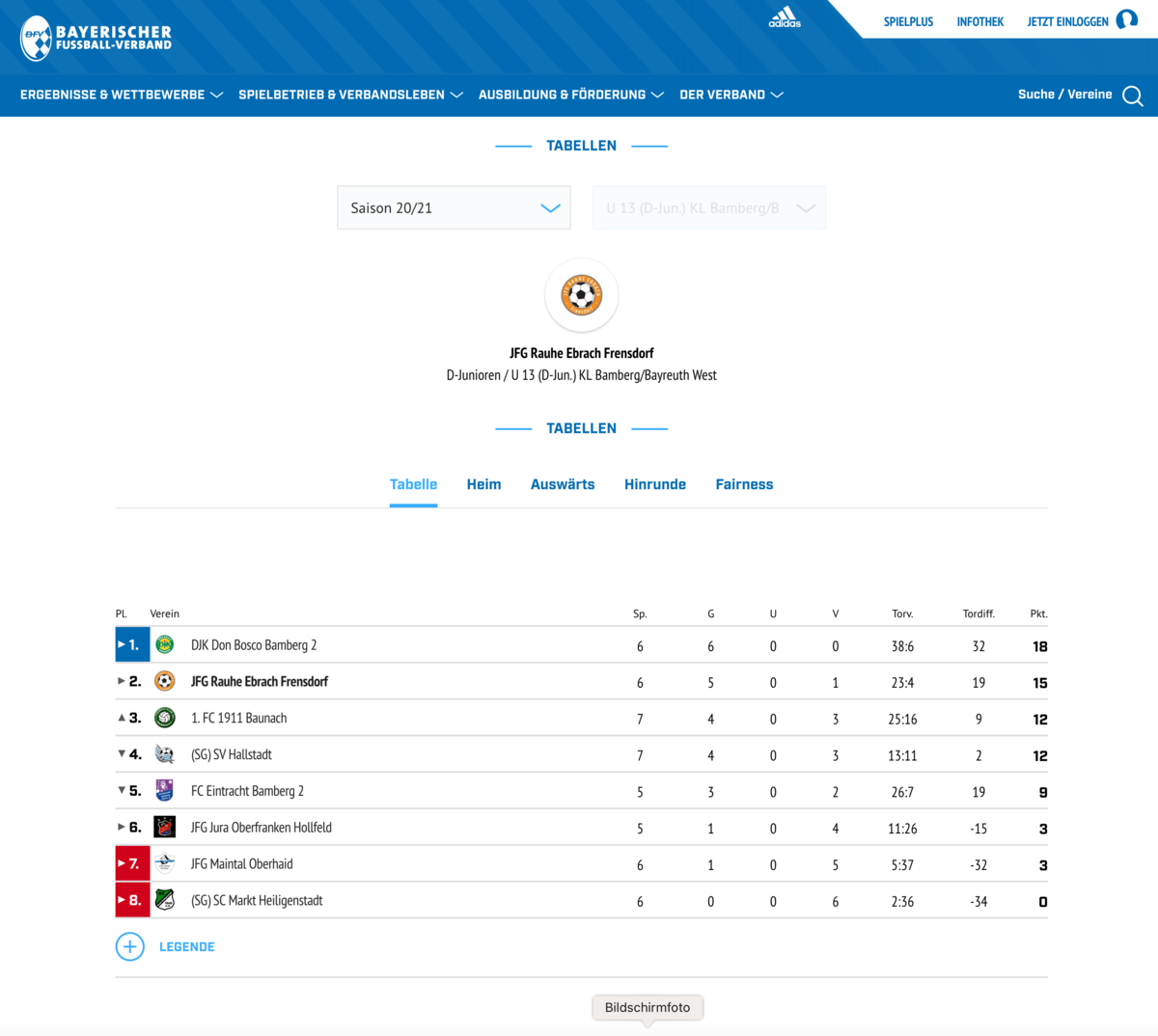This screenshot has width=1158, height=1036.
Task: Click the 18 points value for Don Bosco
Action: (1039, 646)
